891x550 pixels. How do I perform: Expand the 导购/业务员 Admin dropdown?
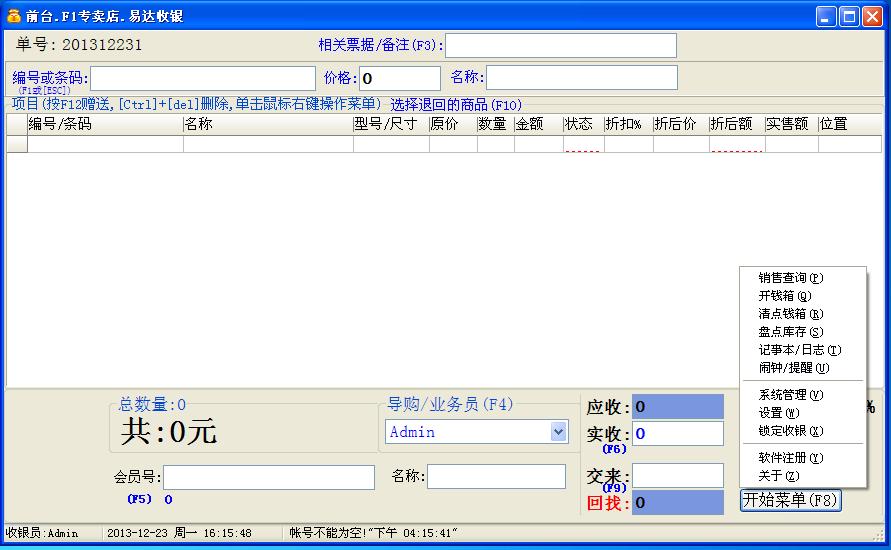click(558, 432)
